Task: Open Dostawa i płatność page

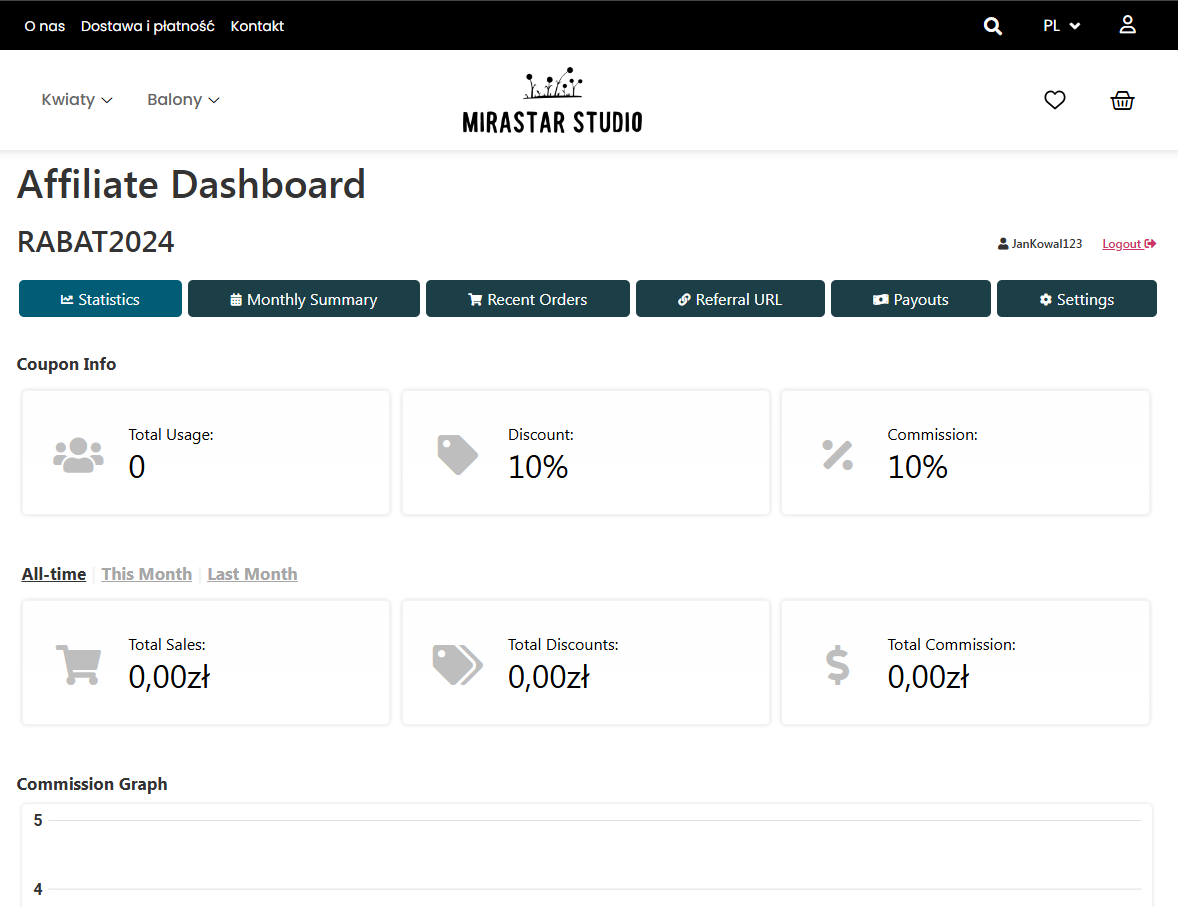Action: (147, 26)
